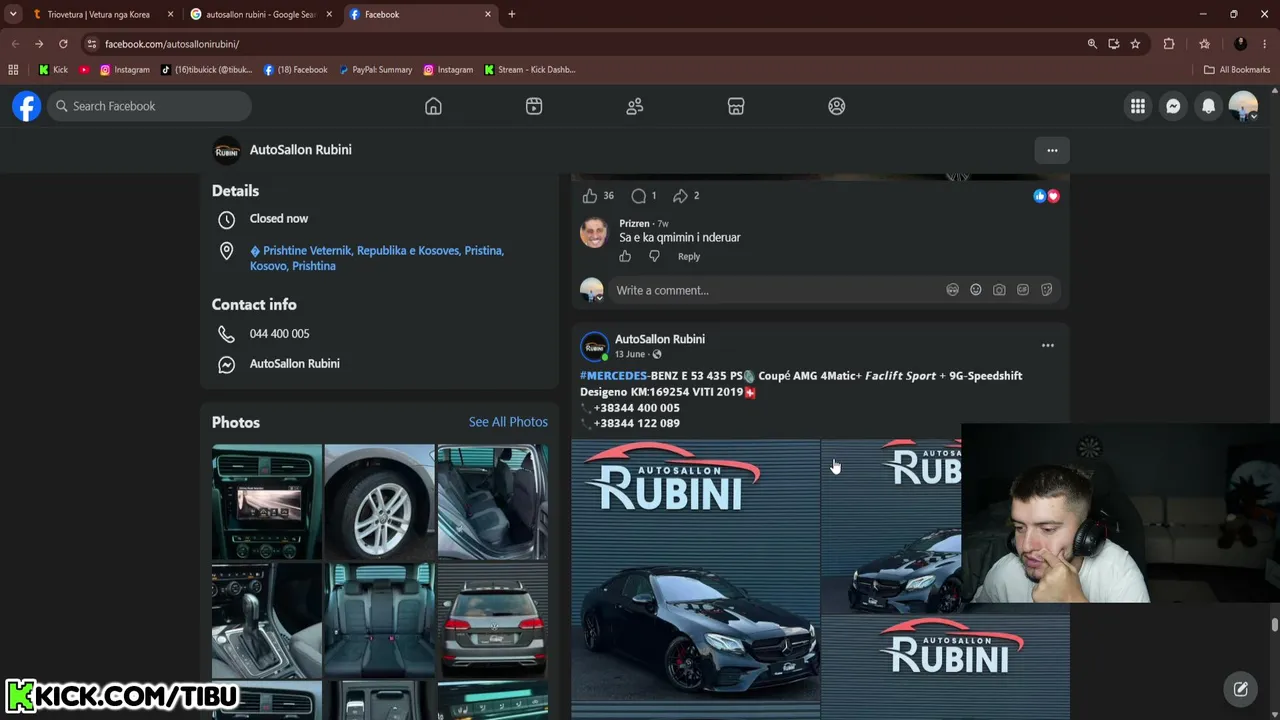Focus the browser address bar URL
Image resolution: width=1280 pixels, height=720 pixels.
(x=172, y=44)
